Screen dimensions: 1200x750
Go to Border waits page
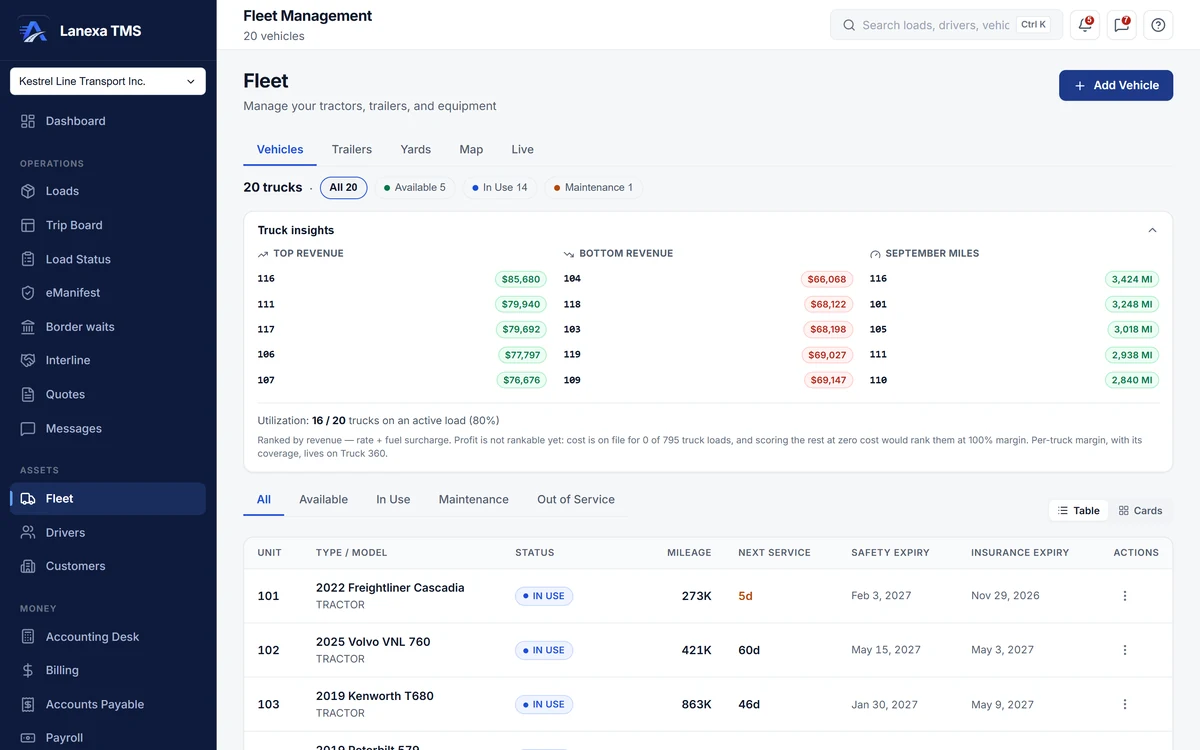point(108,327)
